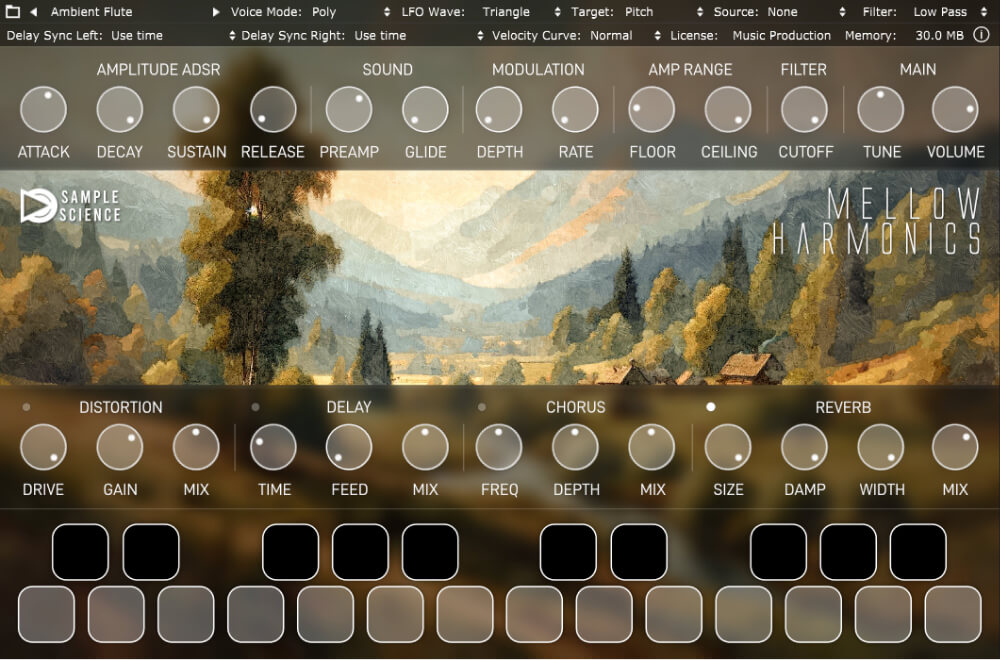Go to previous preset arrow

pyautogui.click(x=33, y=11)
